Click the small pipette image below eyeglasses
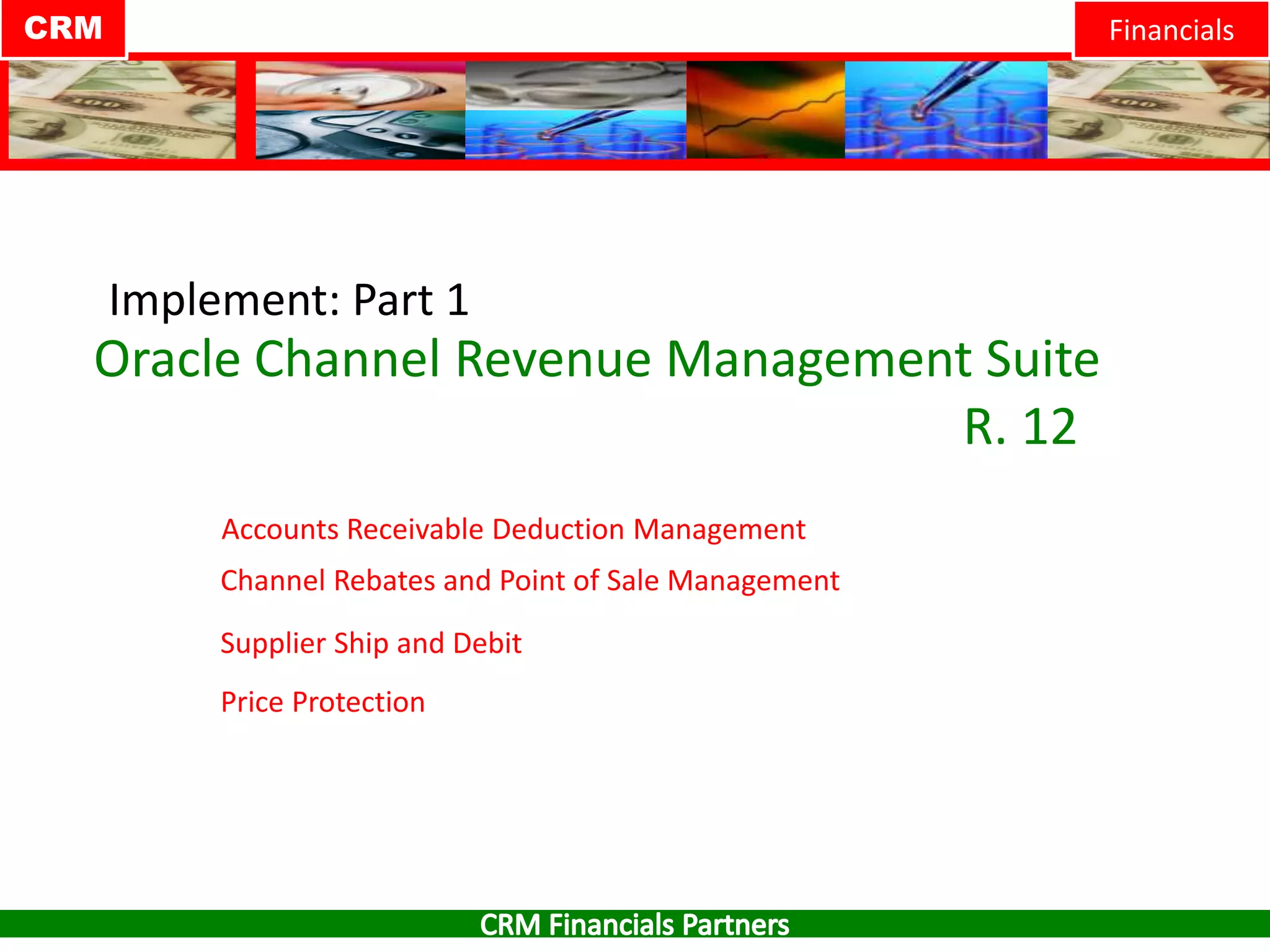The image size is (1270, 952). pyautogui.click(x=575, y=134)
